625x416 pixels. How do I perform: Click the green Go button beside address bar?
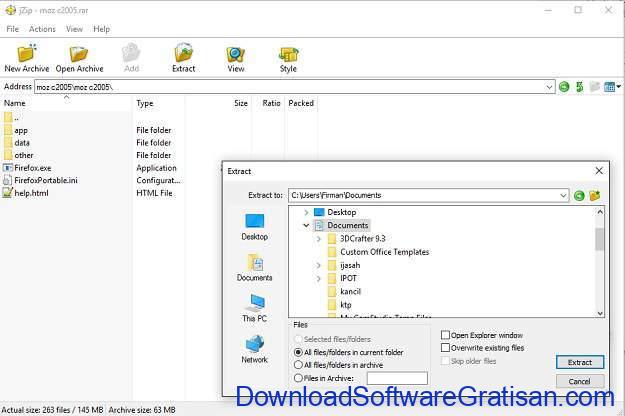coord(564,86)
